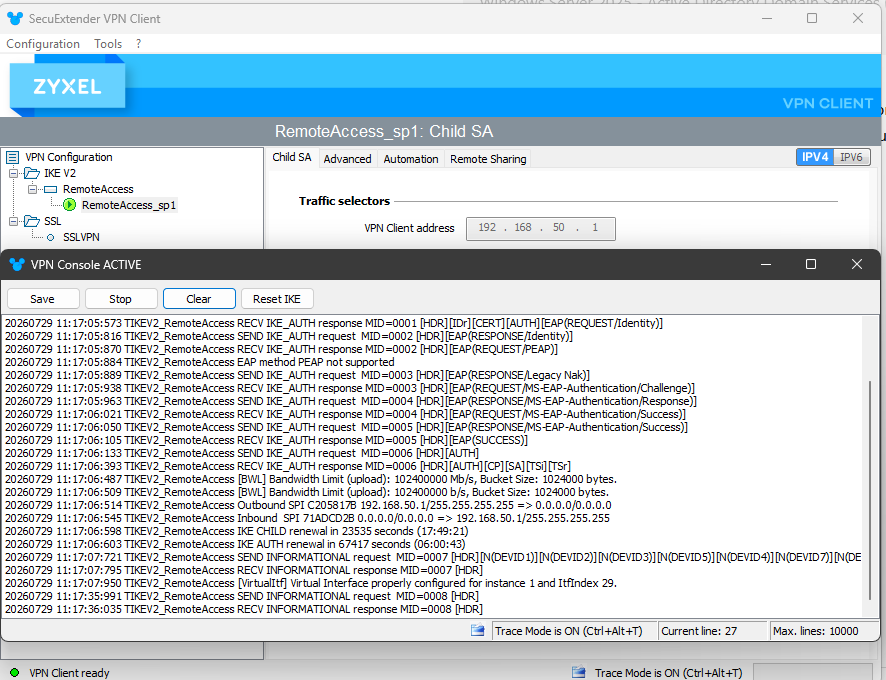Click the 'EAP method PEAP not supported' log line
The height and width of the screenshot is (680, 886).
(199, 362)
